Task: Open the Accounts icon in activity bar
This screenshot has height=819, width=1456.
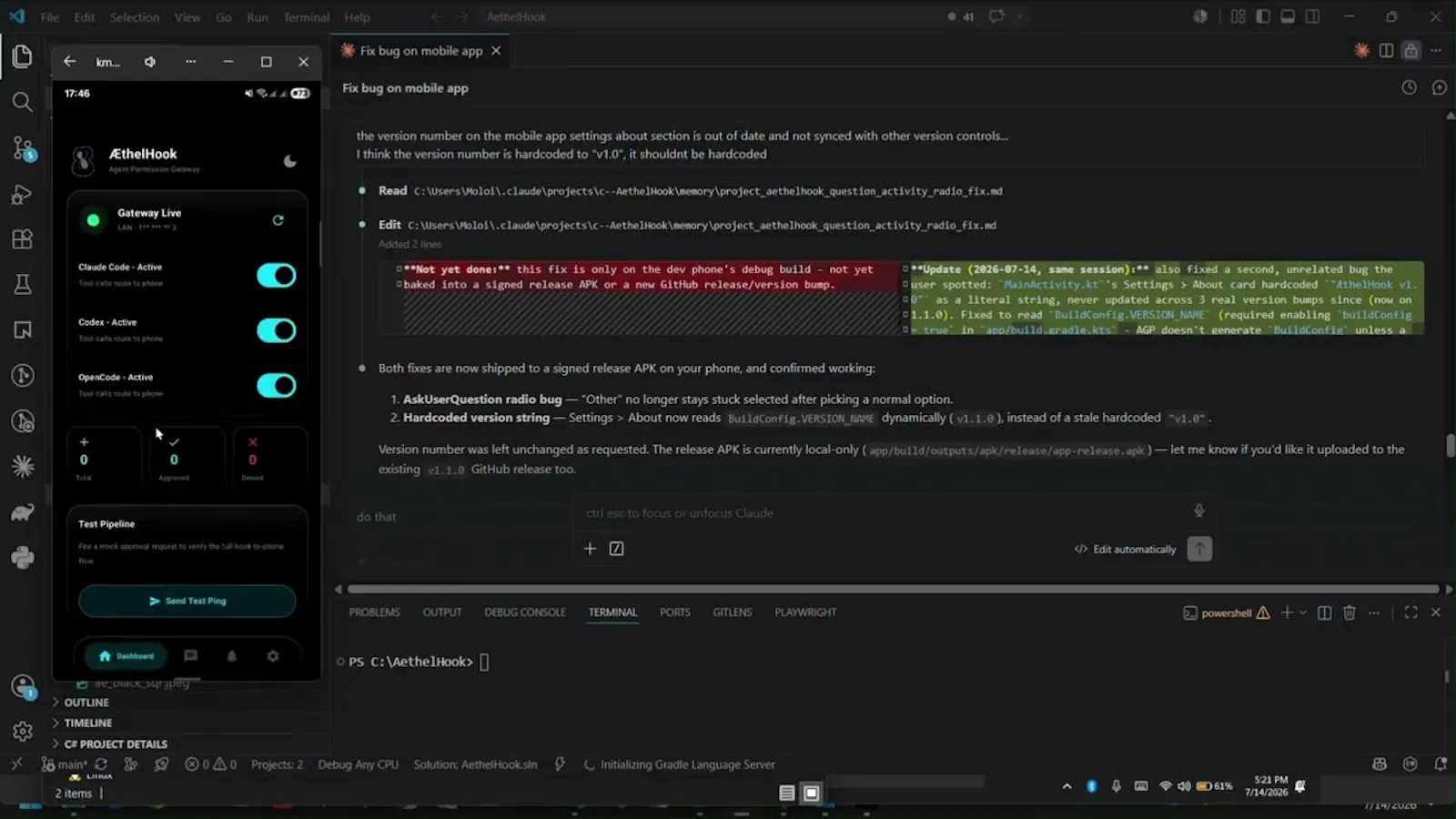Action: 23,687
